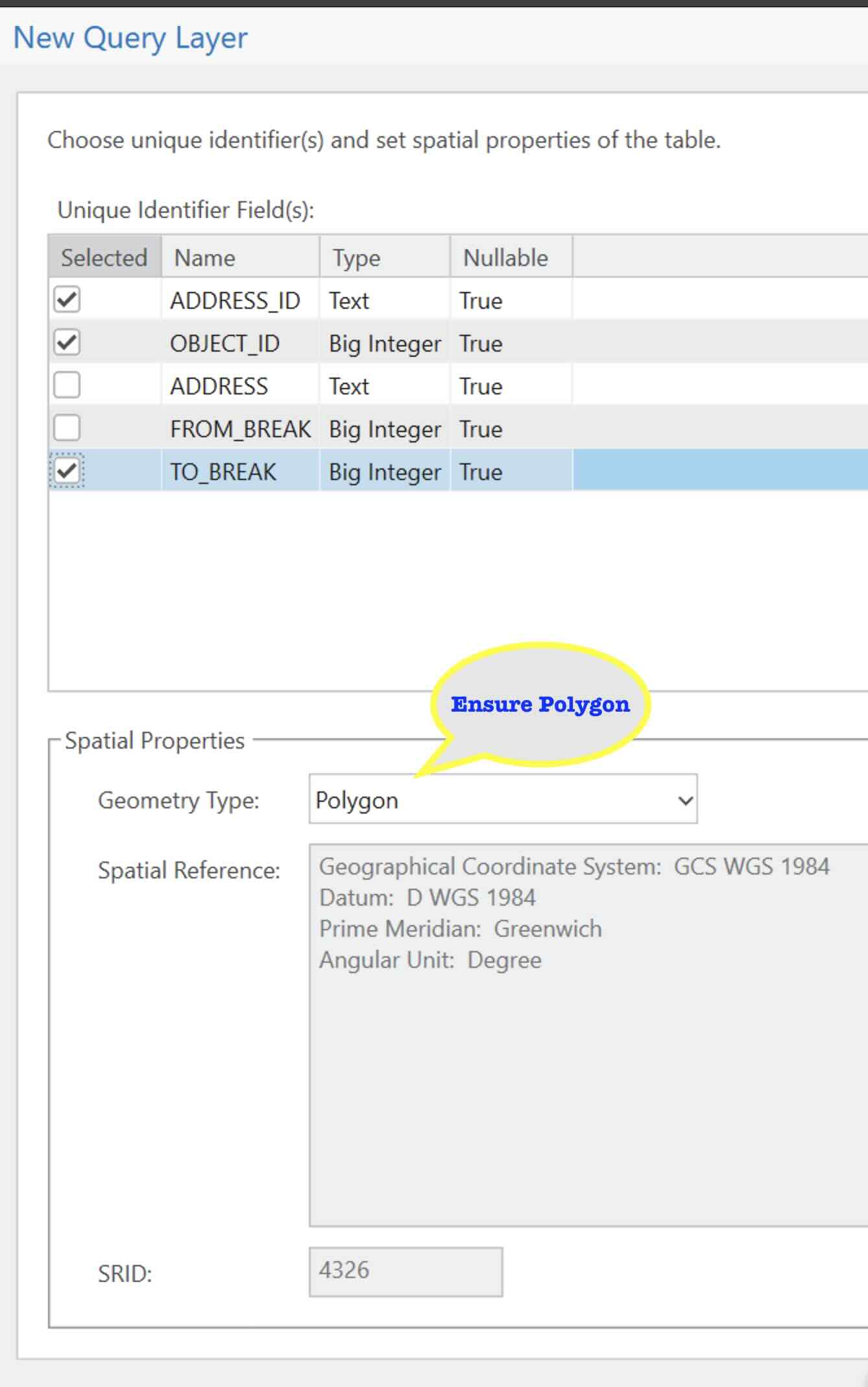Check the ADDRESS field checkbox
868x1387 pixels.
point(67,385)
